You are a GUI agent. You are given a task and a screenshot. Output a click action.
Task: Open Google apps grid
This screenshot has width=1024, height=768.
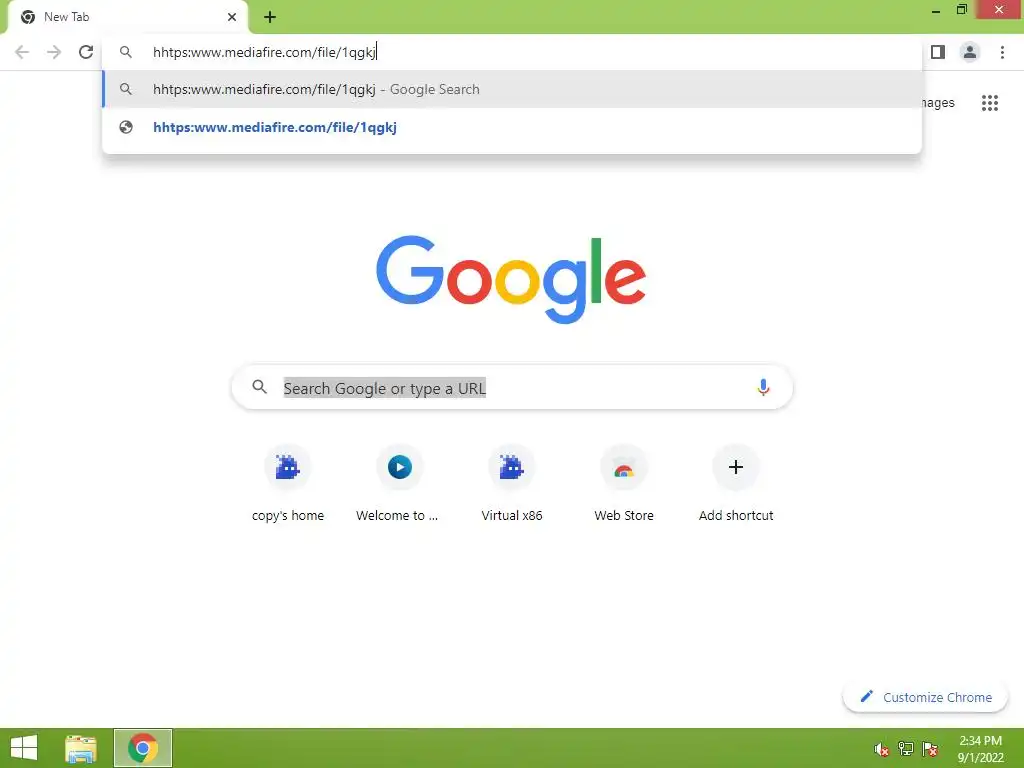[989, 103]
